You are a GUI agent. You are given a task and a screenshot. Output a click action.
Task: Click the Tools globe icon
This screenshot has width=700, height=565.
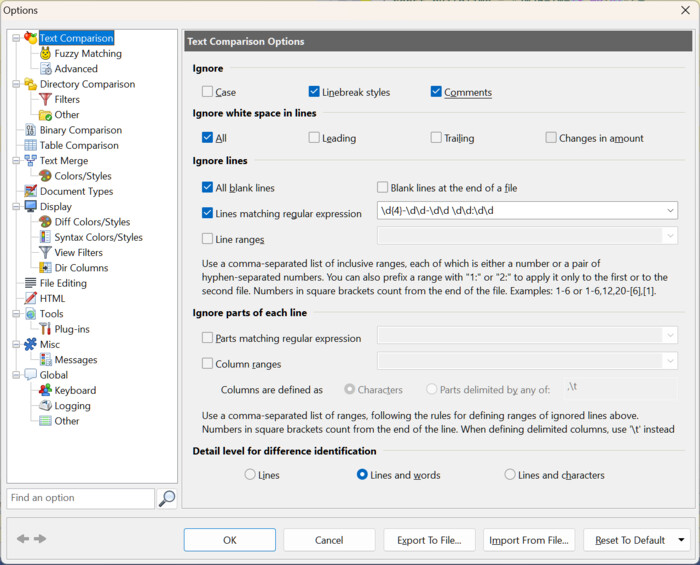pos(30,314)
